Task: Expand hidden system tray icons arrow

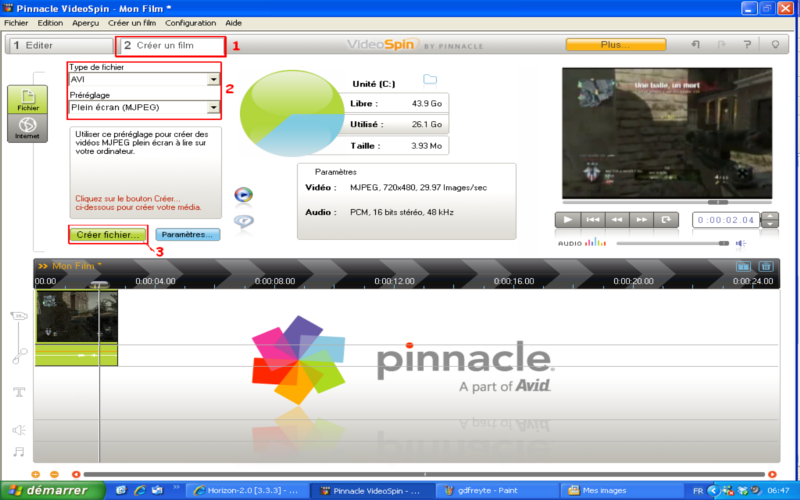Action: tap(713, 491)
